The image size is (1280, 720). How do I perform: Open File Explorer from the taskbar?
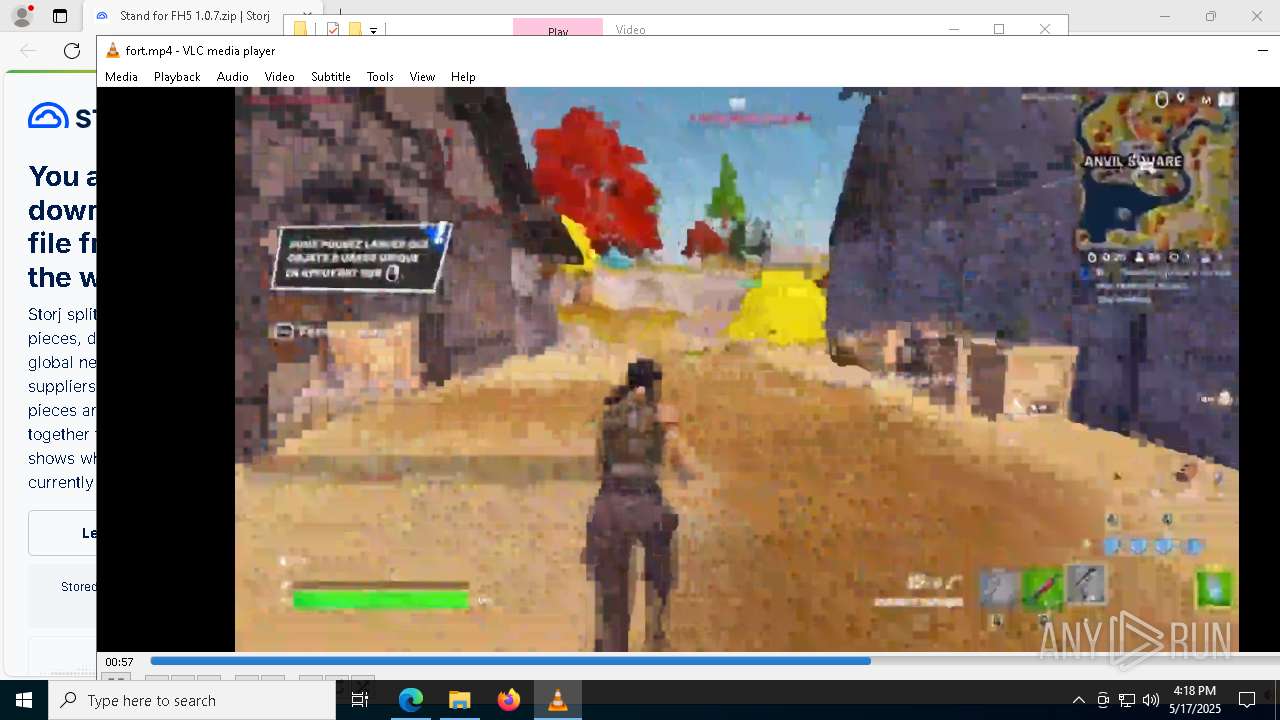[x=459, y=700]
